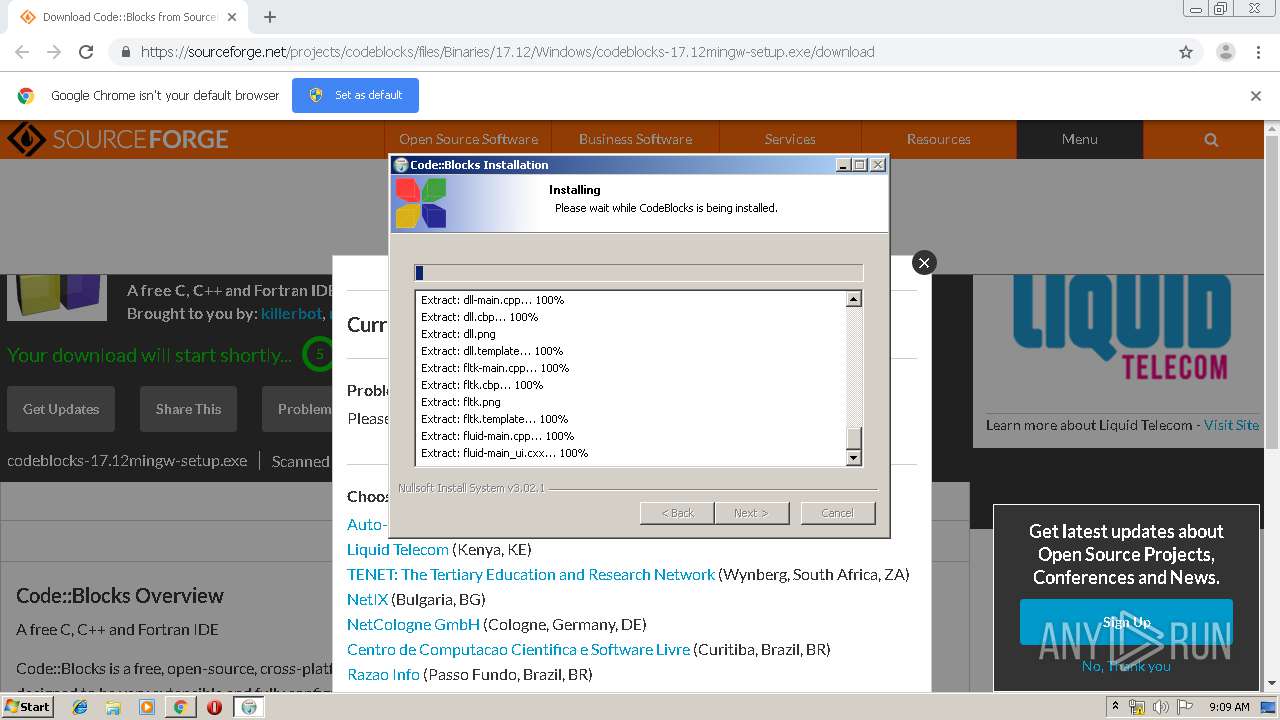
Task: Click the installer progress bar
Action: tap(638, 273)
